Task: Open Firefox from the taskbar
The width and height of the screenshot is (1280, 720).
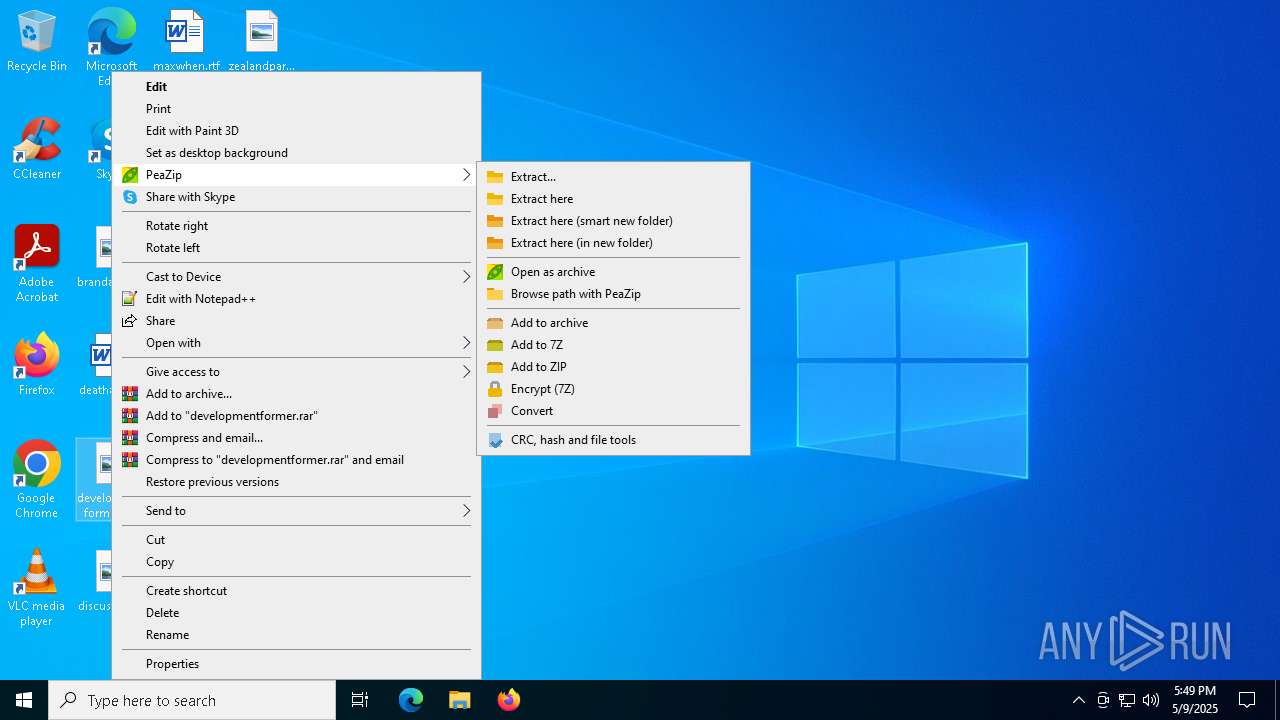Action: (x=508, y=700)
